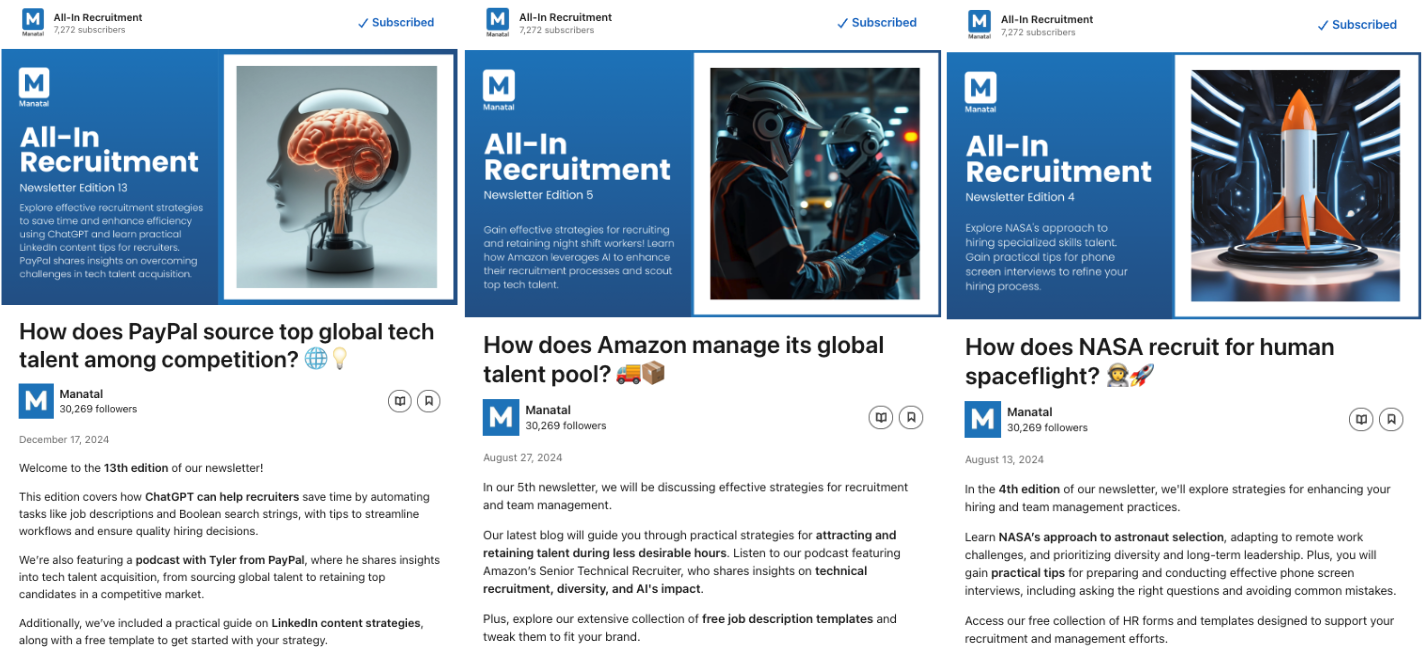The width and height of the screenshot is (1425, 663).
Task: Toggle Subscribed button above Edition 5
Action: coord(877,23)
